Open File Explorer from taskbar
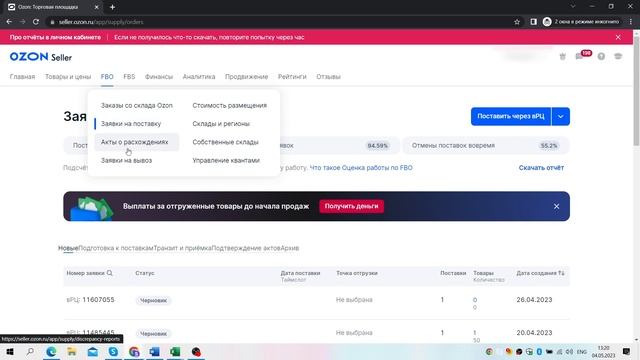640x360 pixels. click(x=72, y=351)
